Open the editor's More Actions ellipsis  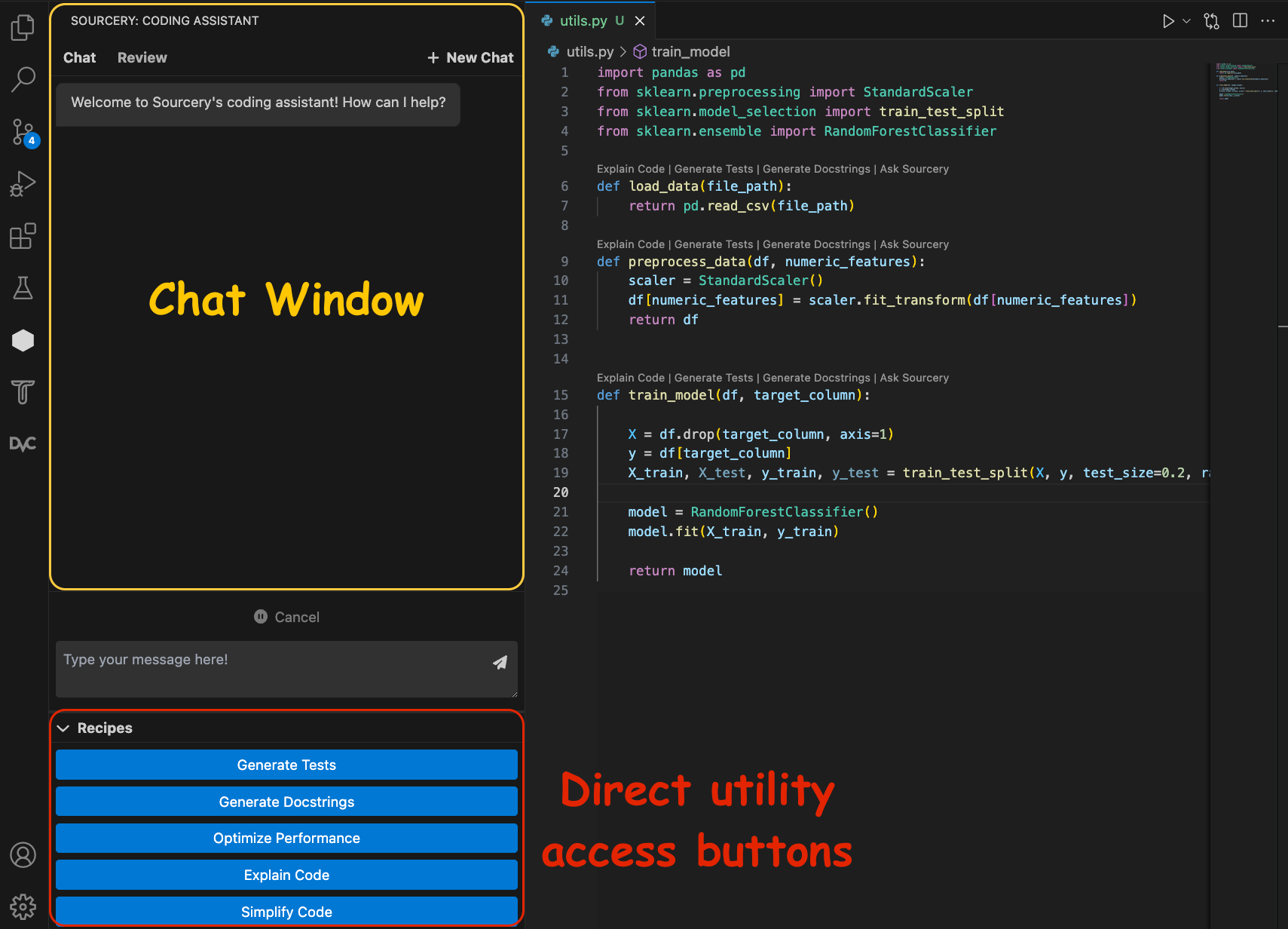(1268, 20)
